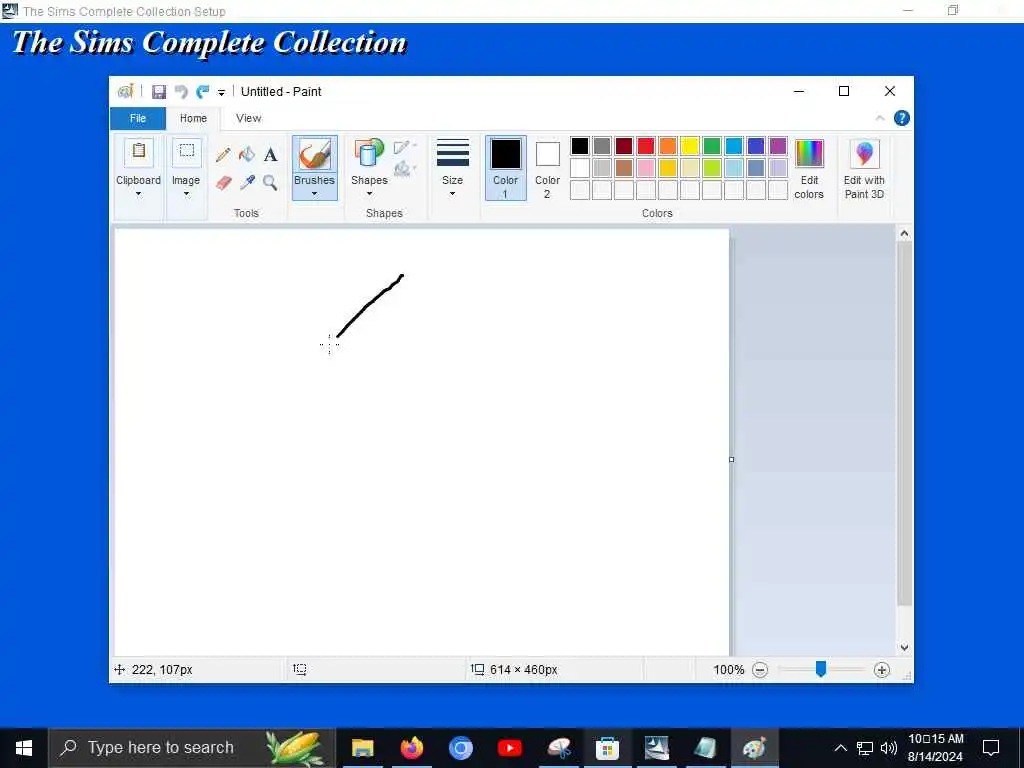Switch to the Home tab
1024x768 pixels.
tap(193, 118)
